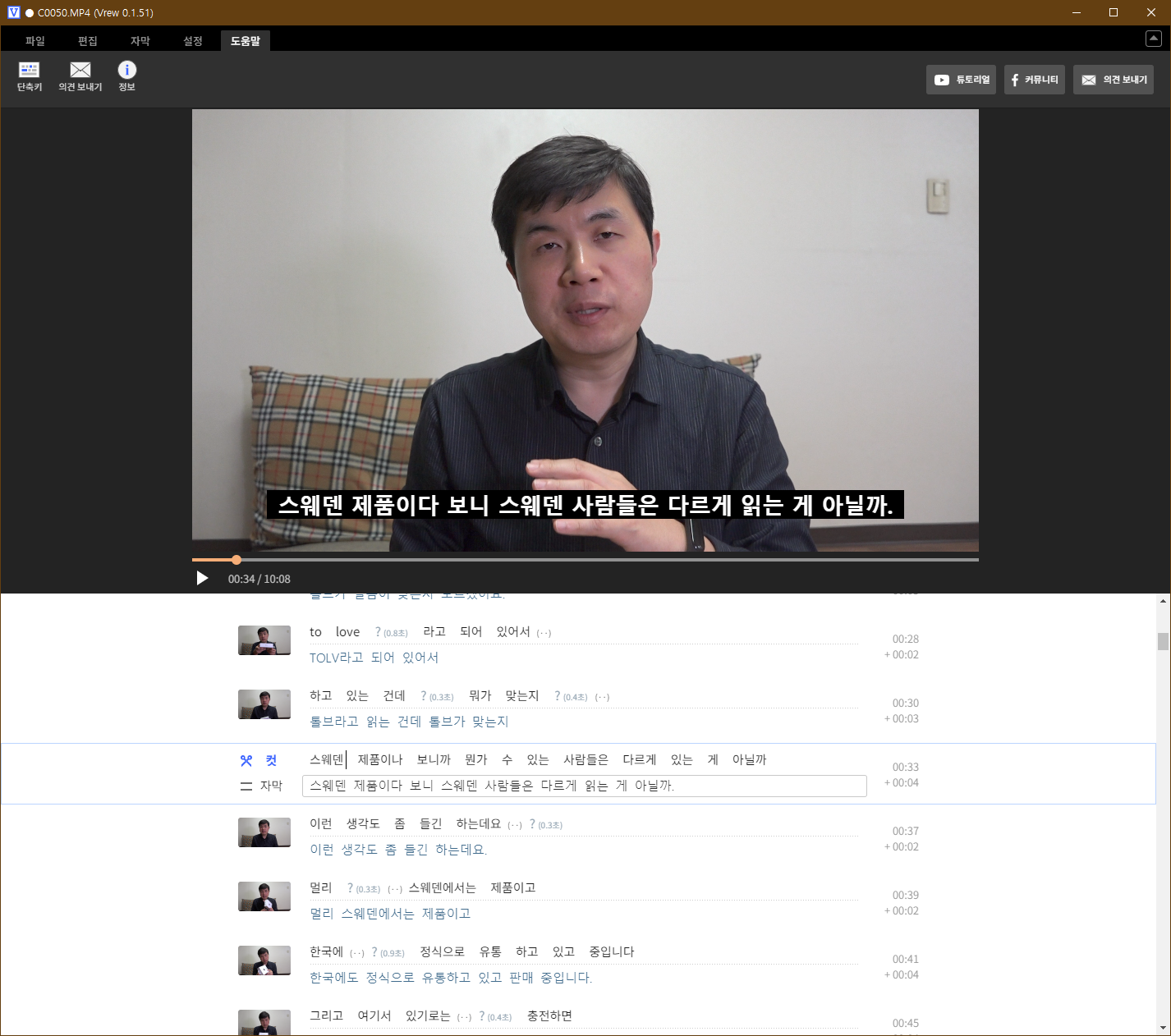Click the timestamp 00:41
1171x1036 pixels.
tap(905, 959)
